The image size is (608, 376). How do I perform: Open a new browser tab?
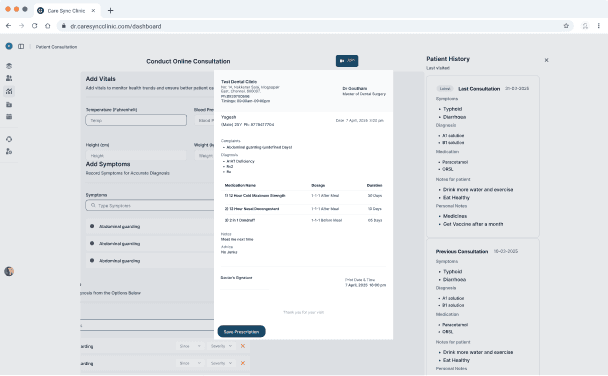111,10
